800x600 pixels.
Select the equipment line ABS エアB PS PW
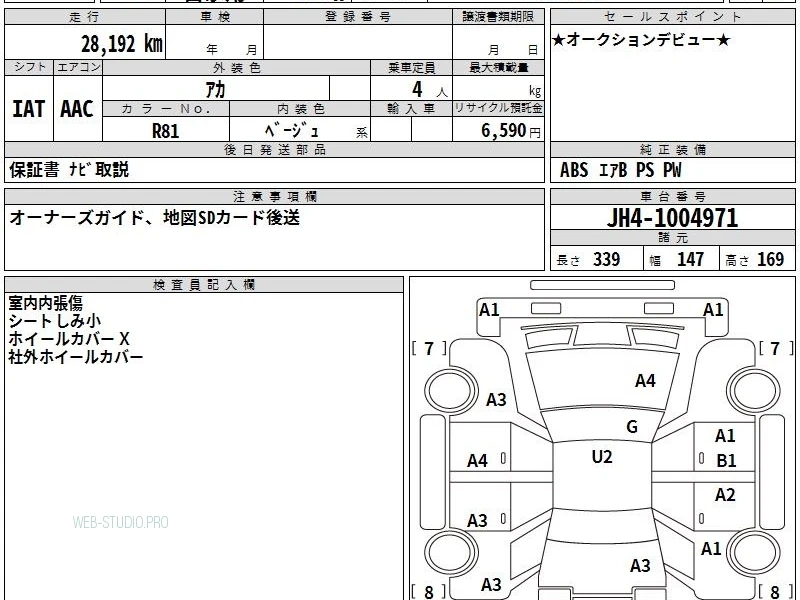[x=620, y=170]
